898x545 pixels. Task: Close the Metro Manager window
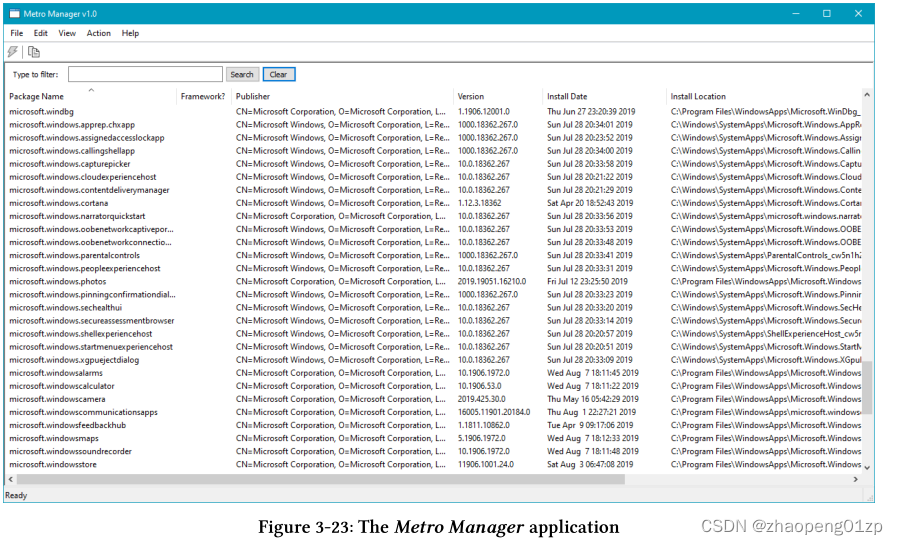pos(858,14)
